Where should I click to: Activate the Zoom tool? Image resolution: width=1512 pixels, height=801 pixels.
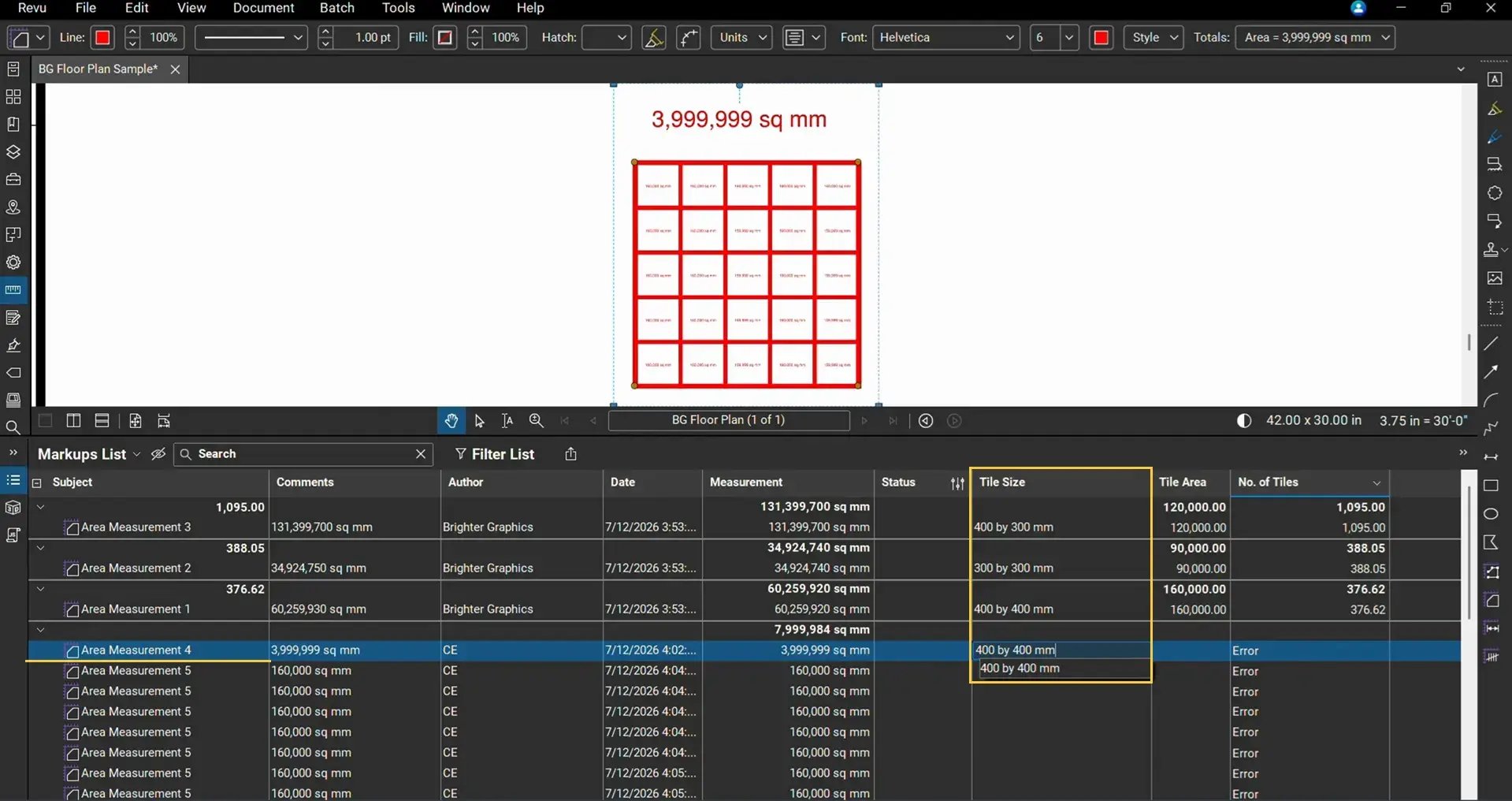point(537,421)
